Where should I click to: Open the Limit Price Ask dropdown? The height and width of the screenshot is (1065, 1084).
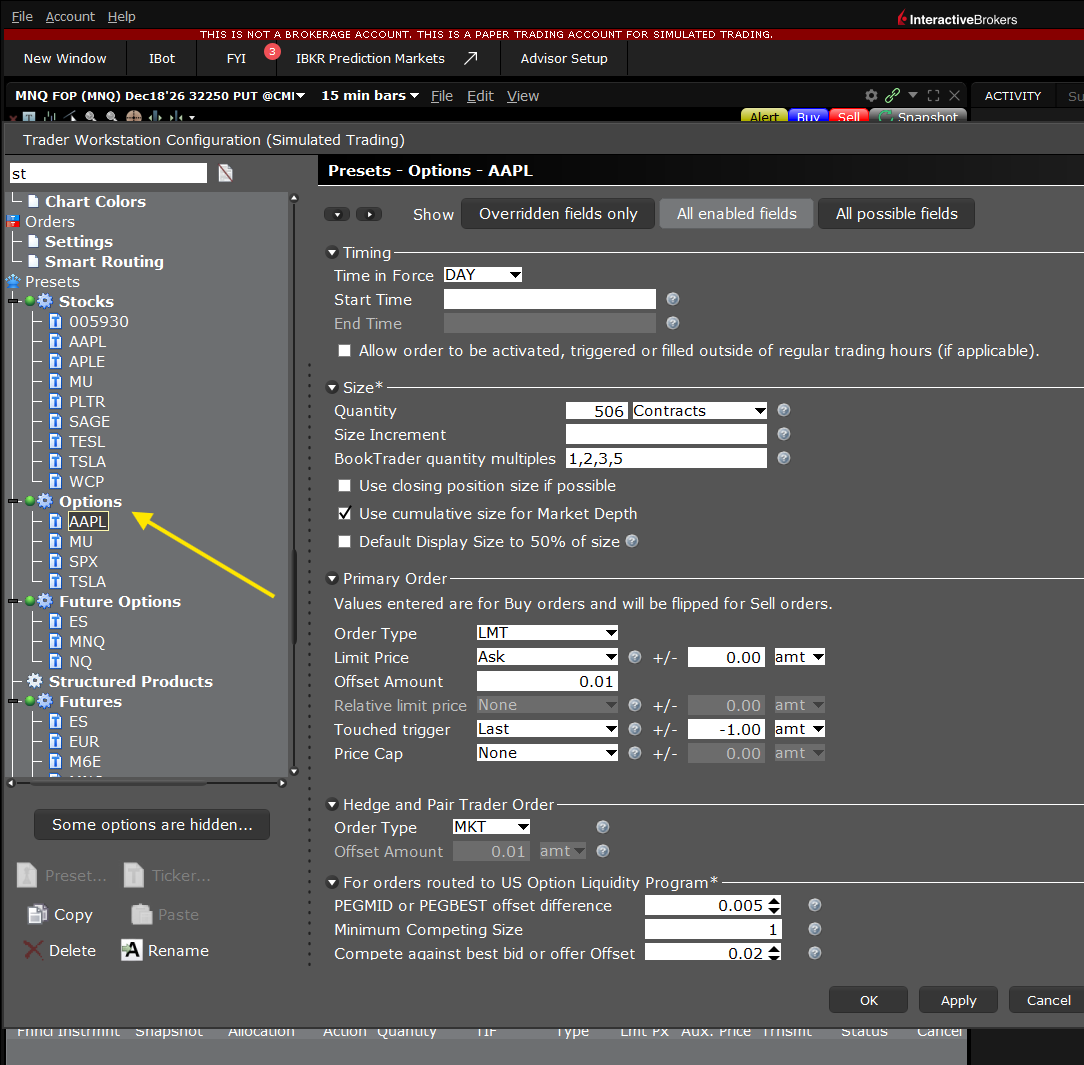coord(547,657)
